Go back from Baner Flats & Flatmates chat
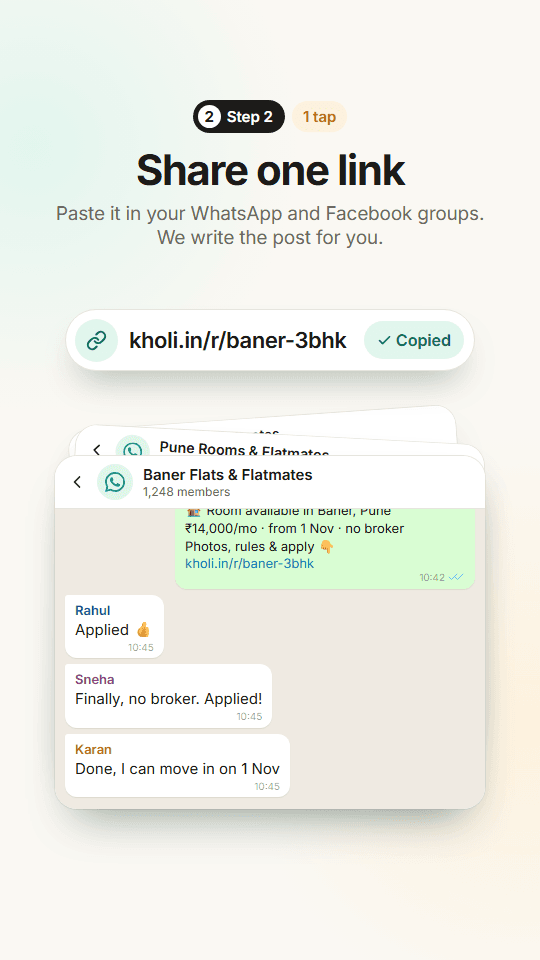Screen dimensions: 540x960 point(77,482)
